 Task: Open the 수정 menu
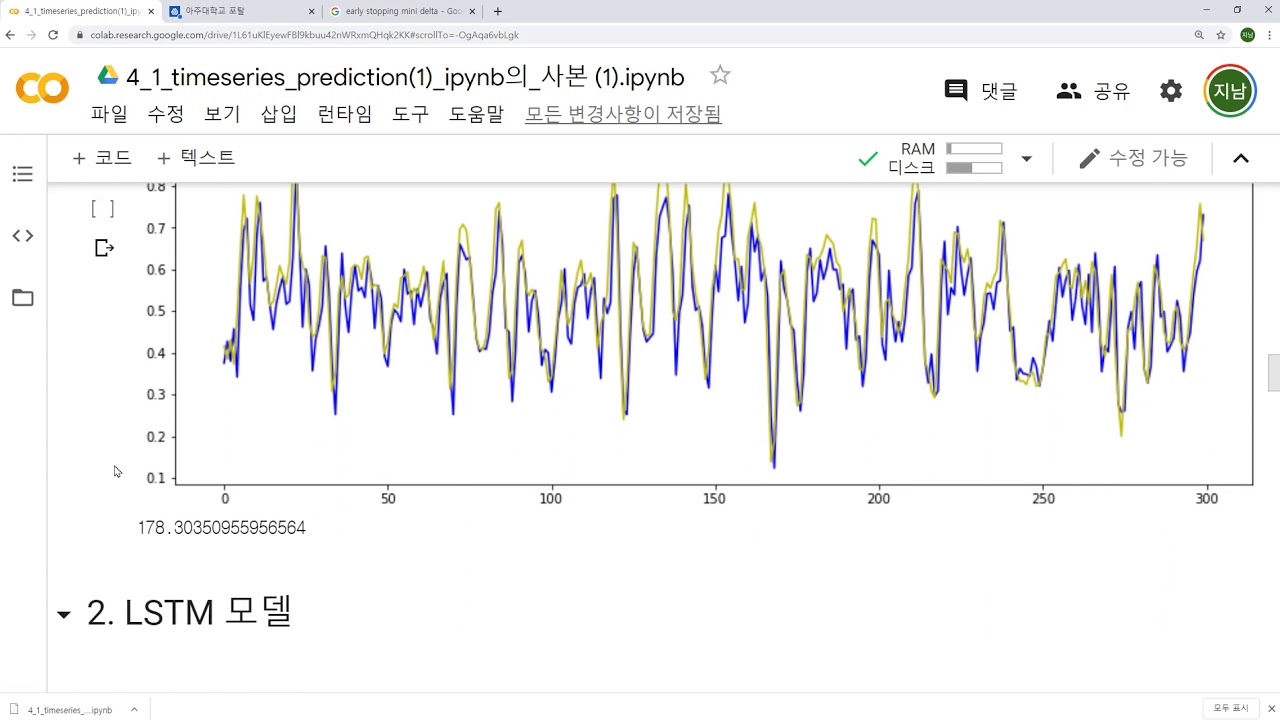[166, 114]
